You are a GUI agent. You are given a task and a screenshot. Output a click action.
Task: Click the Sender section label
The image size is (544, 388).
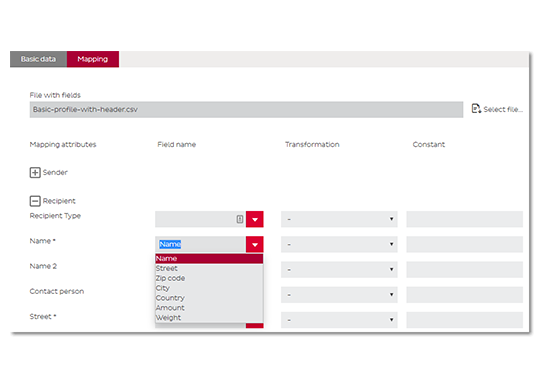tap(55, 172)
